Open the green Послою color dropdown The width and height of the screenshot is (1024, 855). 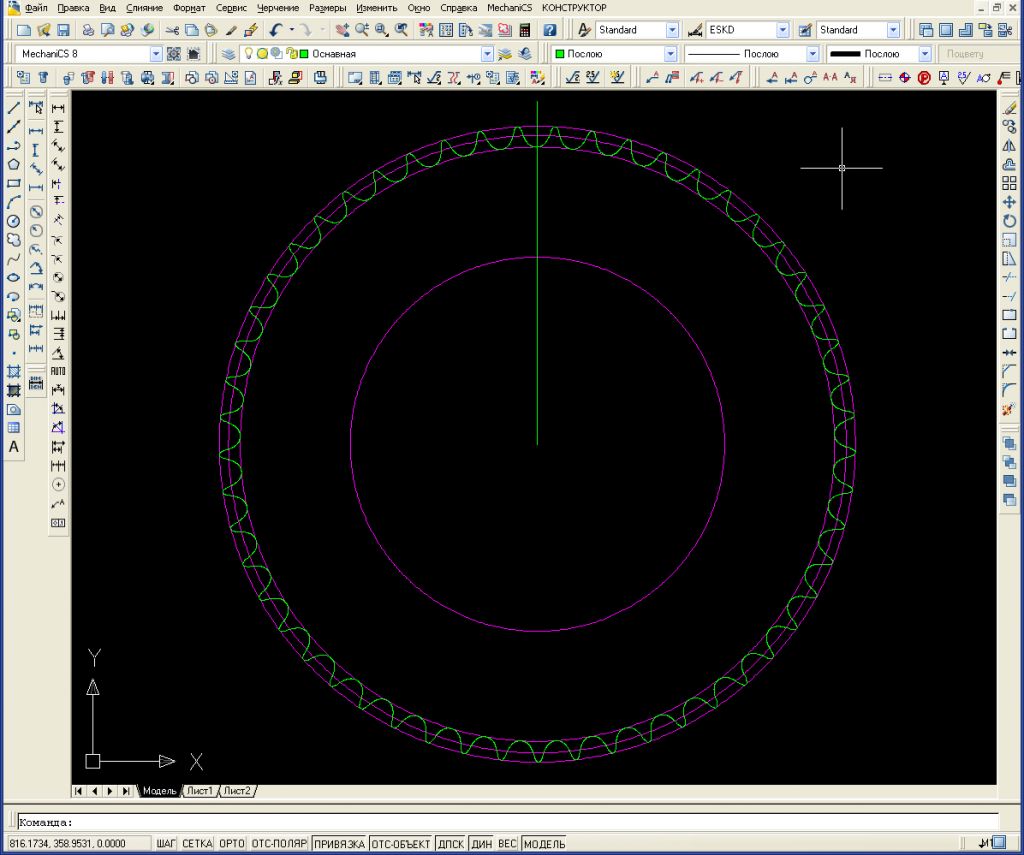pos(669,54)
